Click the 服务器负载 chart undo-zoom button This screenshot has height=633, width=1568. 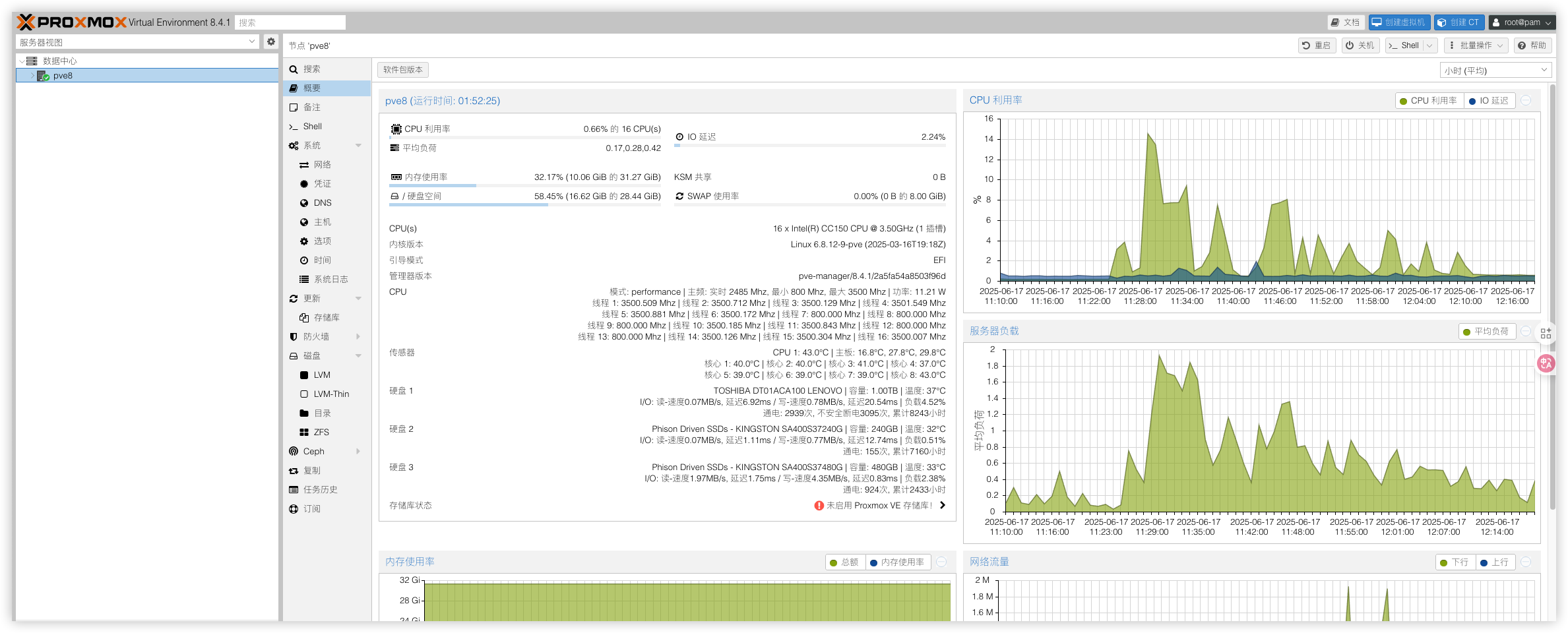coord(1526,332)
